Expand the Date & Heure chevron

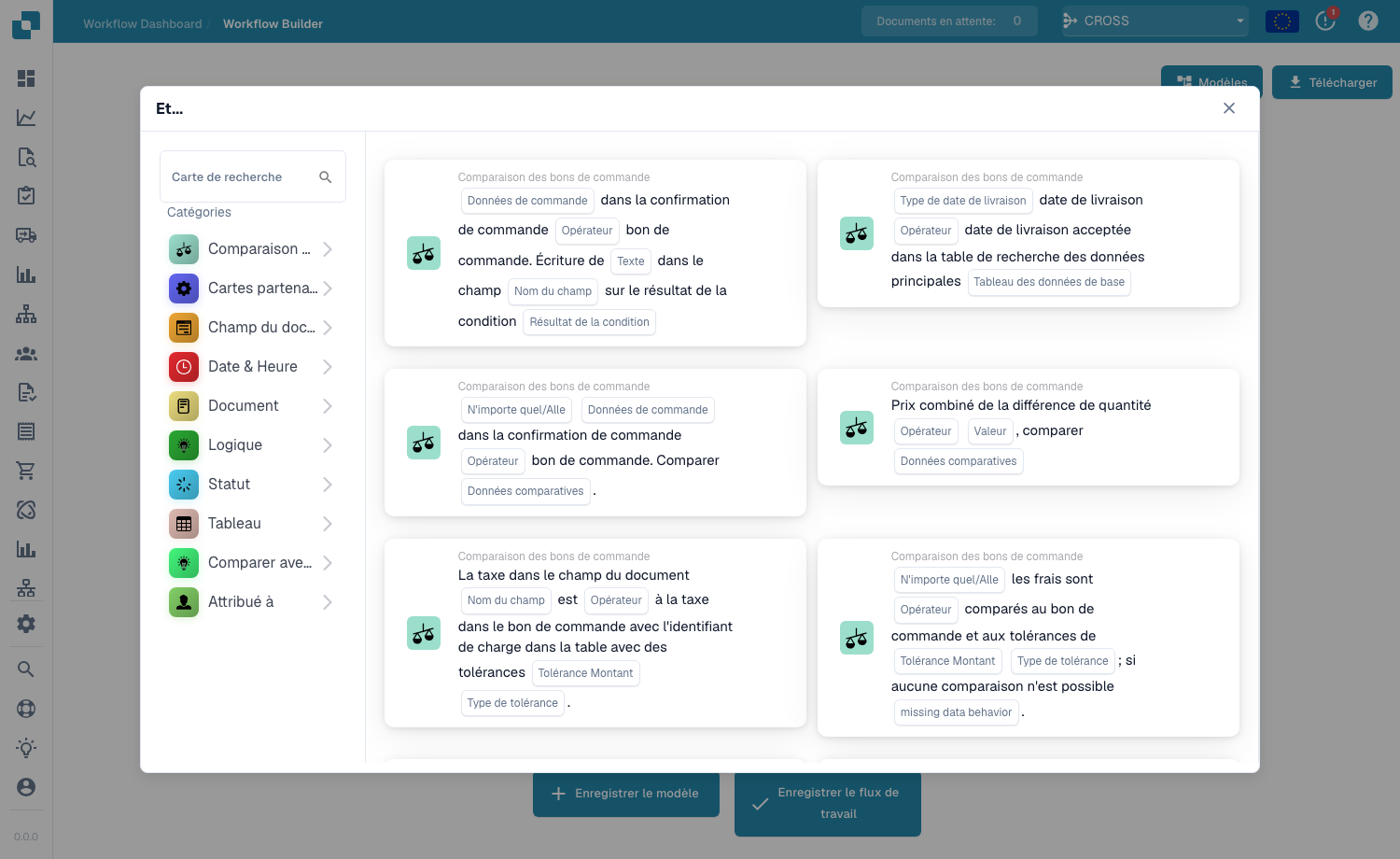[x=328, y=367]
